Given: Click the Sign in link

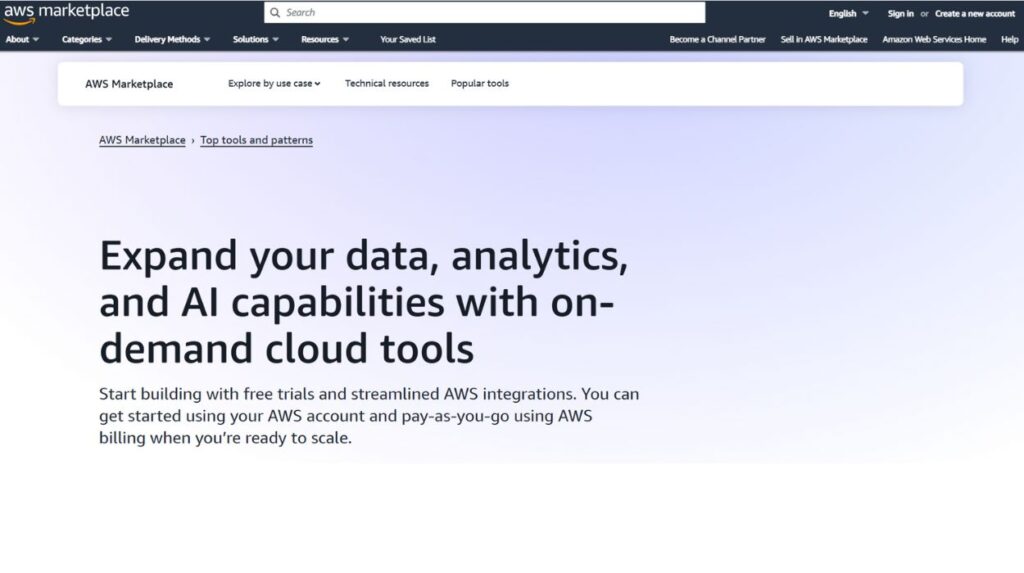Looking at the screenshot, I should 901,13.
